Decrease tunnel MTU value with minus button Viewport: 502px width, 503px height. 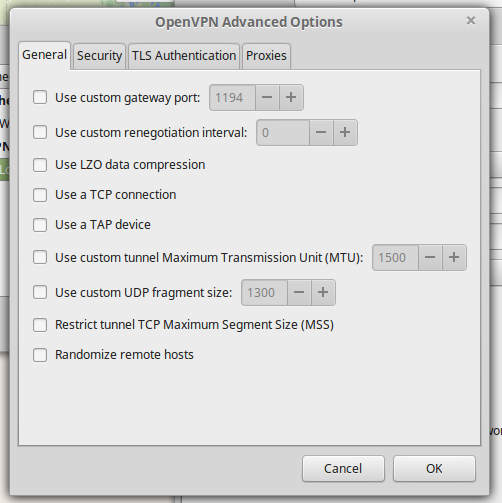pos(430,257)
